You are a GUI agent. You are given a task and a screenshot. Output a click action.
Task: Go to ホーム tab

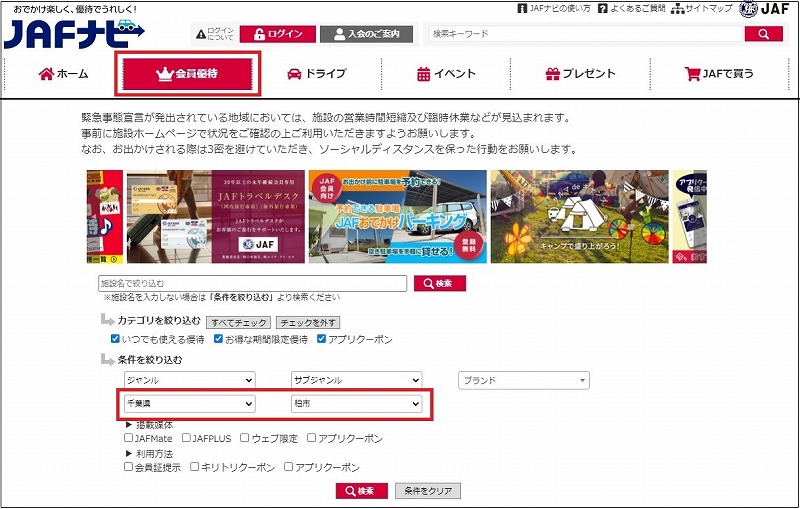coord(63,73)
